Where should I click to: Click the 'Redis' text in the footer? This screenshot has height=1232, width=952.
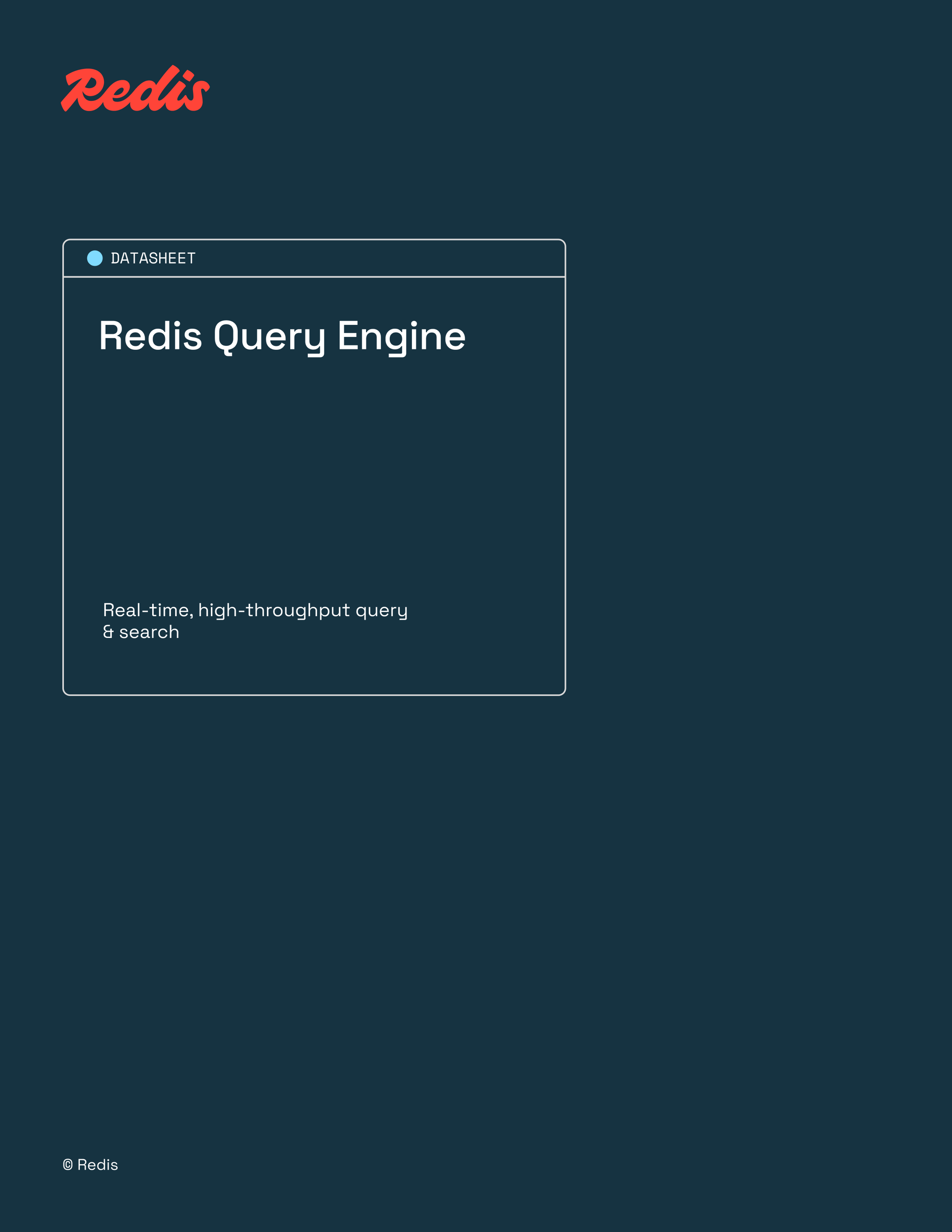[x=98, y=1165]
